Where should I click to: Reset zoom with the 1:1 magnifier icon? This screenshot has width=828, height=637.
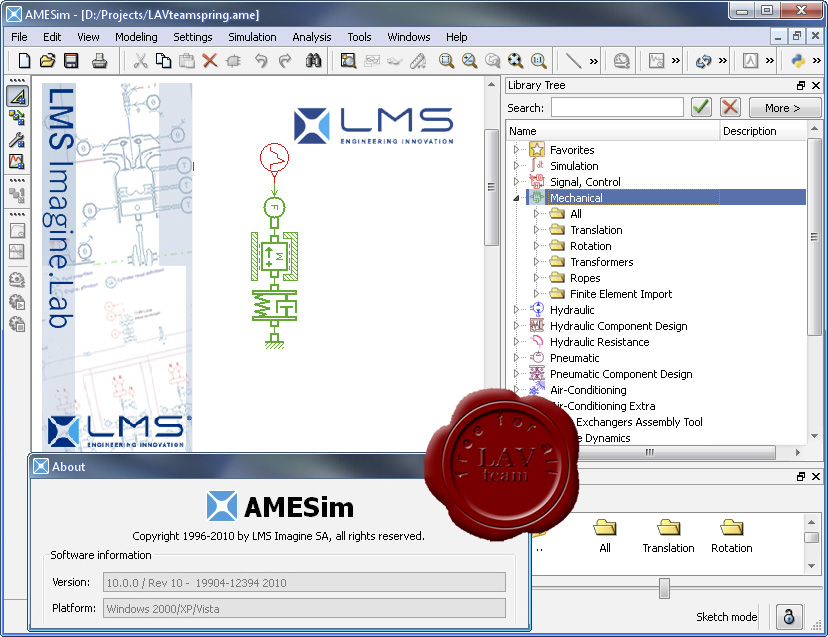(539, 61)
